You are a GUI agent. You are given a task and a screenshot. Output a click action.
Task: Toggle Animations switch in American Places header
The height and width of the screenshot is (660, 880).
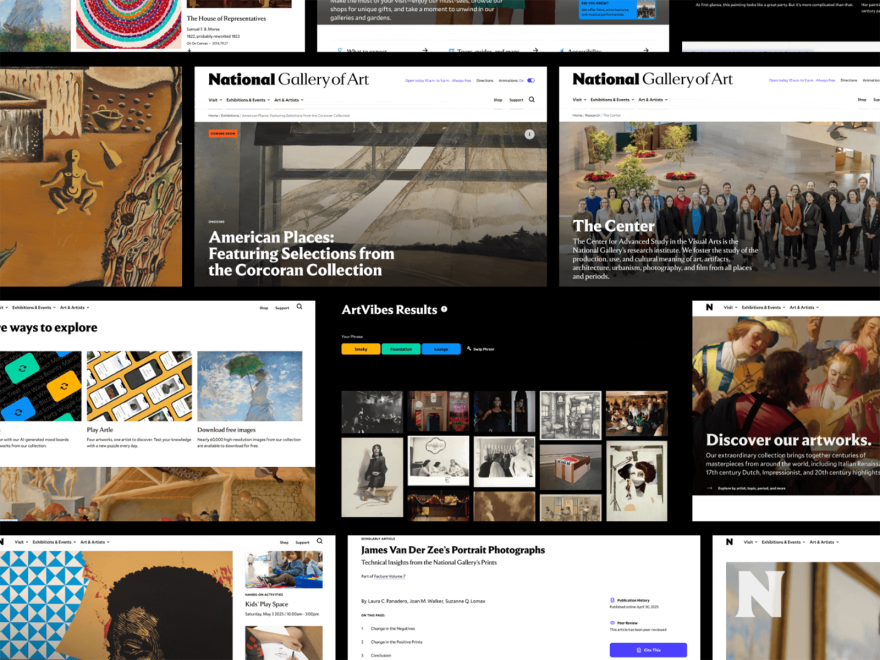[x=530, y=80]
